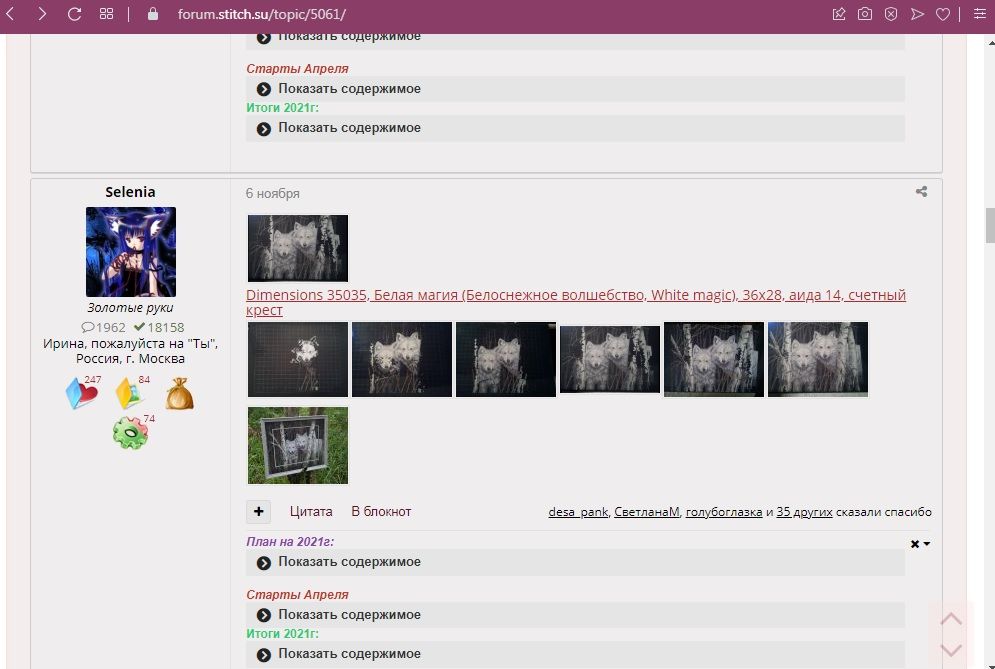Click the heart bookmark icon in toolbar
Screen dimensions: 995x669
(x=942, y=14)
